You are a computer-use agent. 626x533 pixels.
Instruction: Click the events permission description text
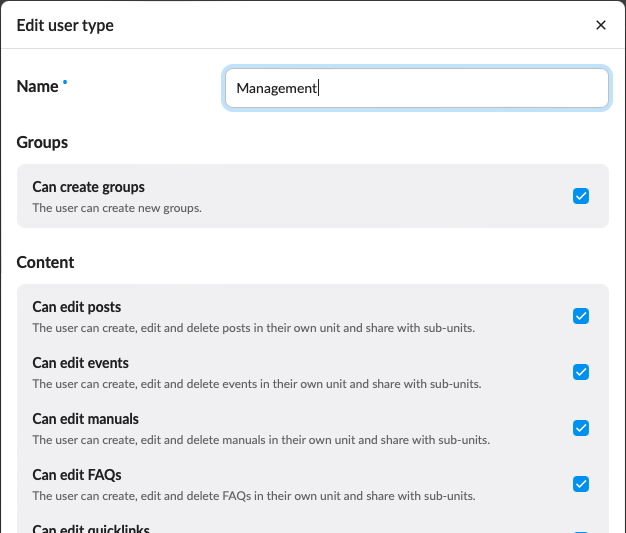point(257,384)
